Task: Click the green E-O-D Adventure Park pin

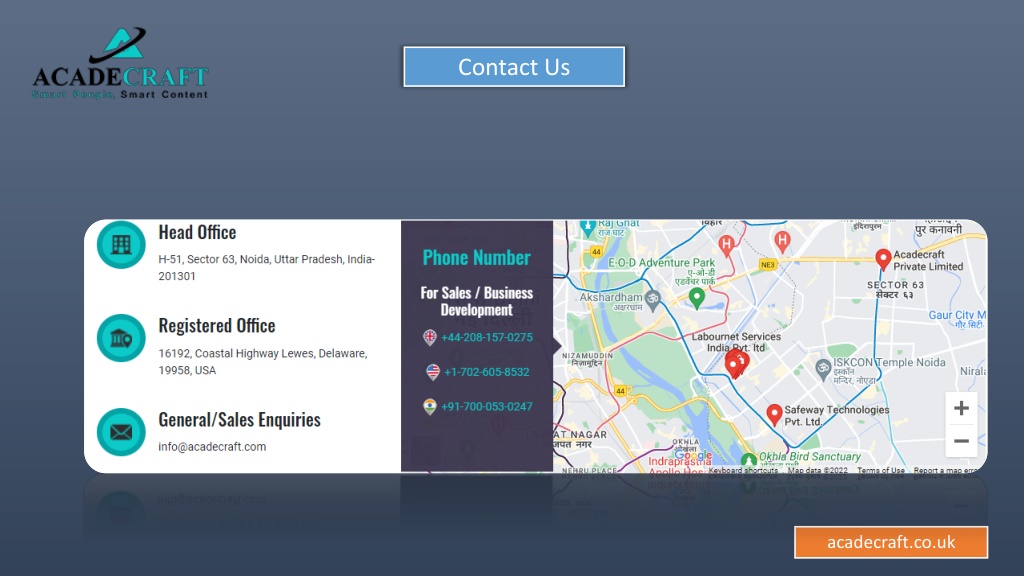Action: 697,298
